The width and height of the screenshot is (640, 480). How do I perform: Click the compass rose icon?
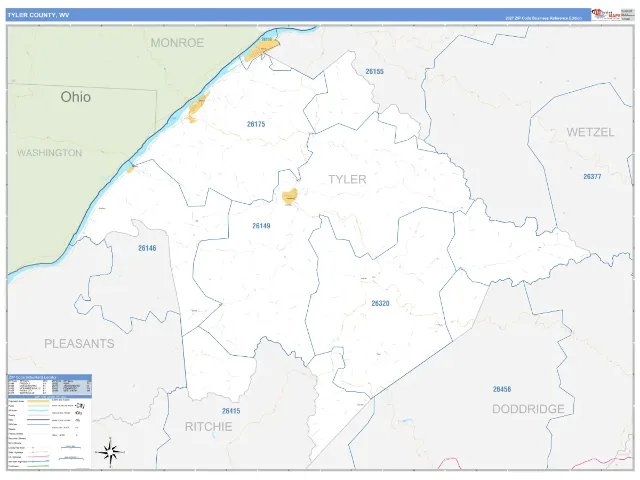(110, 452)
